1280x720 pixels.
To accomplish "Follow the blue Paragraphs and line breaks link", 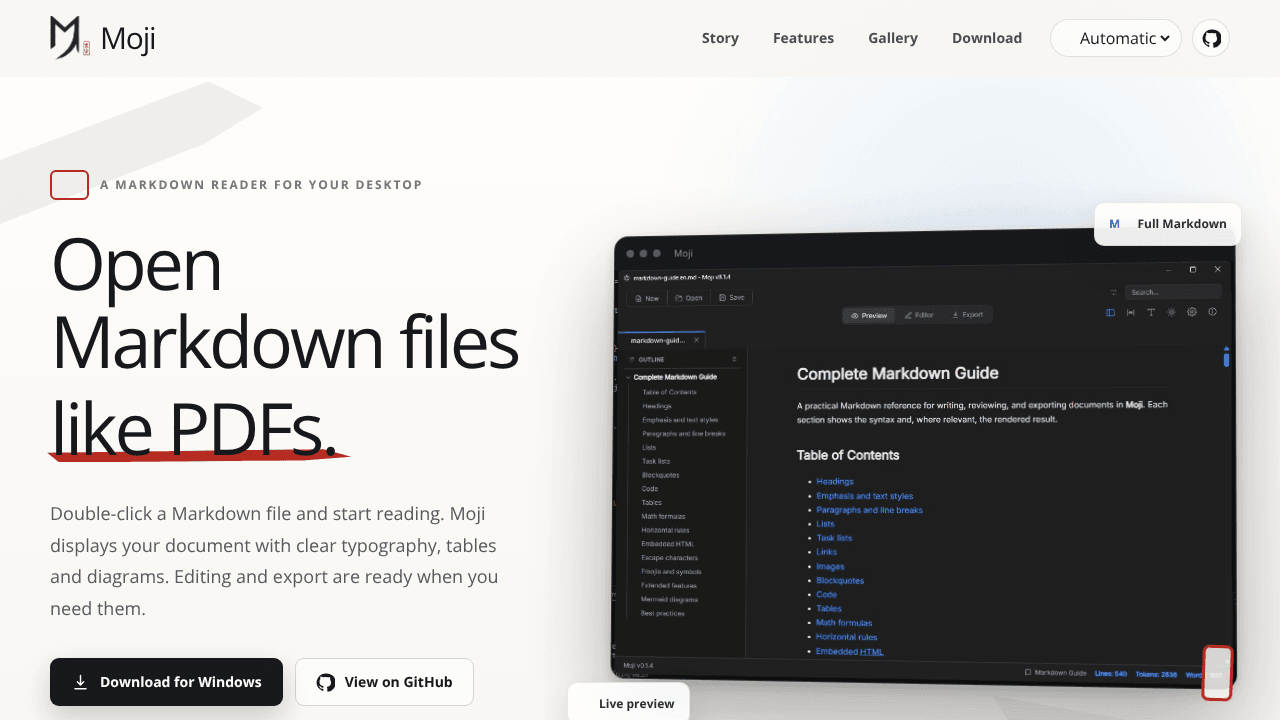I will tap(870, 510).
